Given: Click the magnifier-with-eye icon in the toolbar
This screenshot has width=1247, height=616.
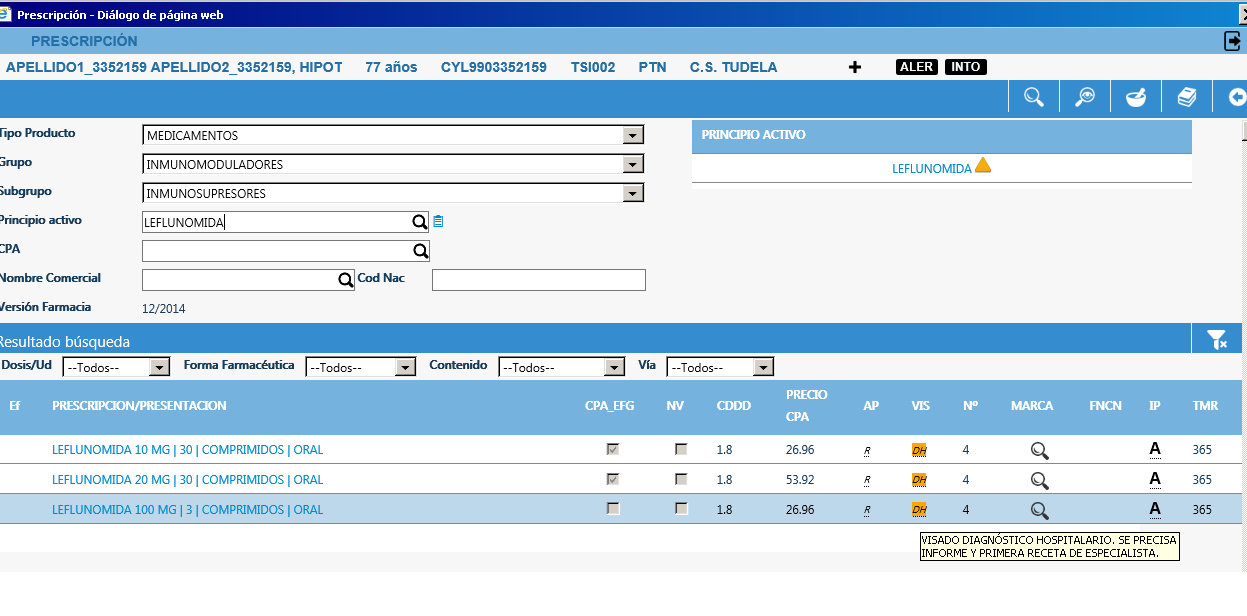Looking at the screenshot, I should (1085, 97).
